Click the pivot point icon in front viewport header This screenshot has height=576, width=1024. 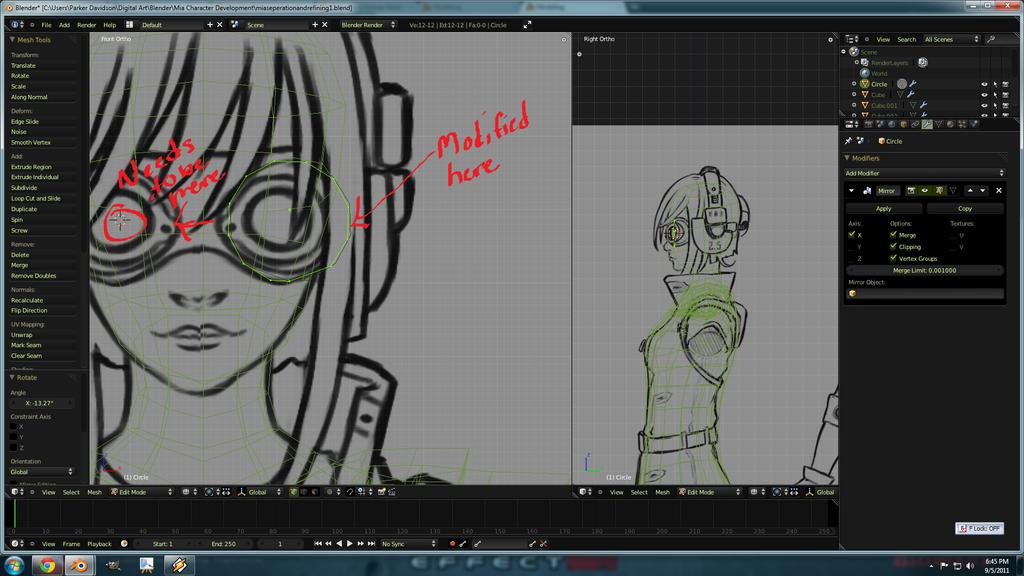coord(209,492)
